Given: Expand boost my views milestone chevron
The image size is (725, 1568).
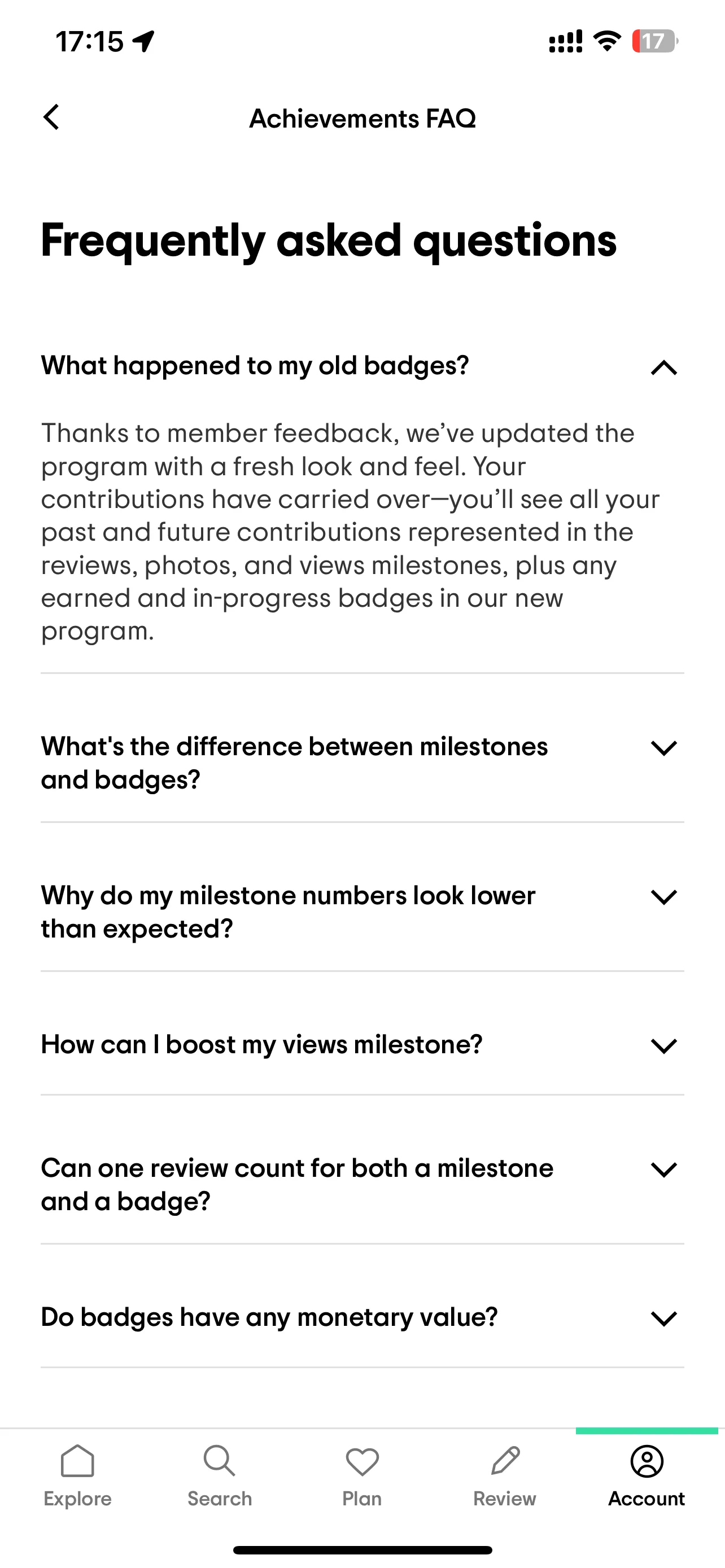Looking at the screenshot, I should click(663, 1046).
